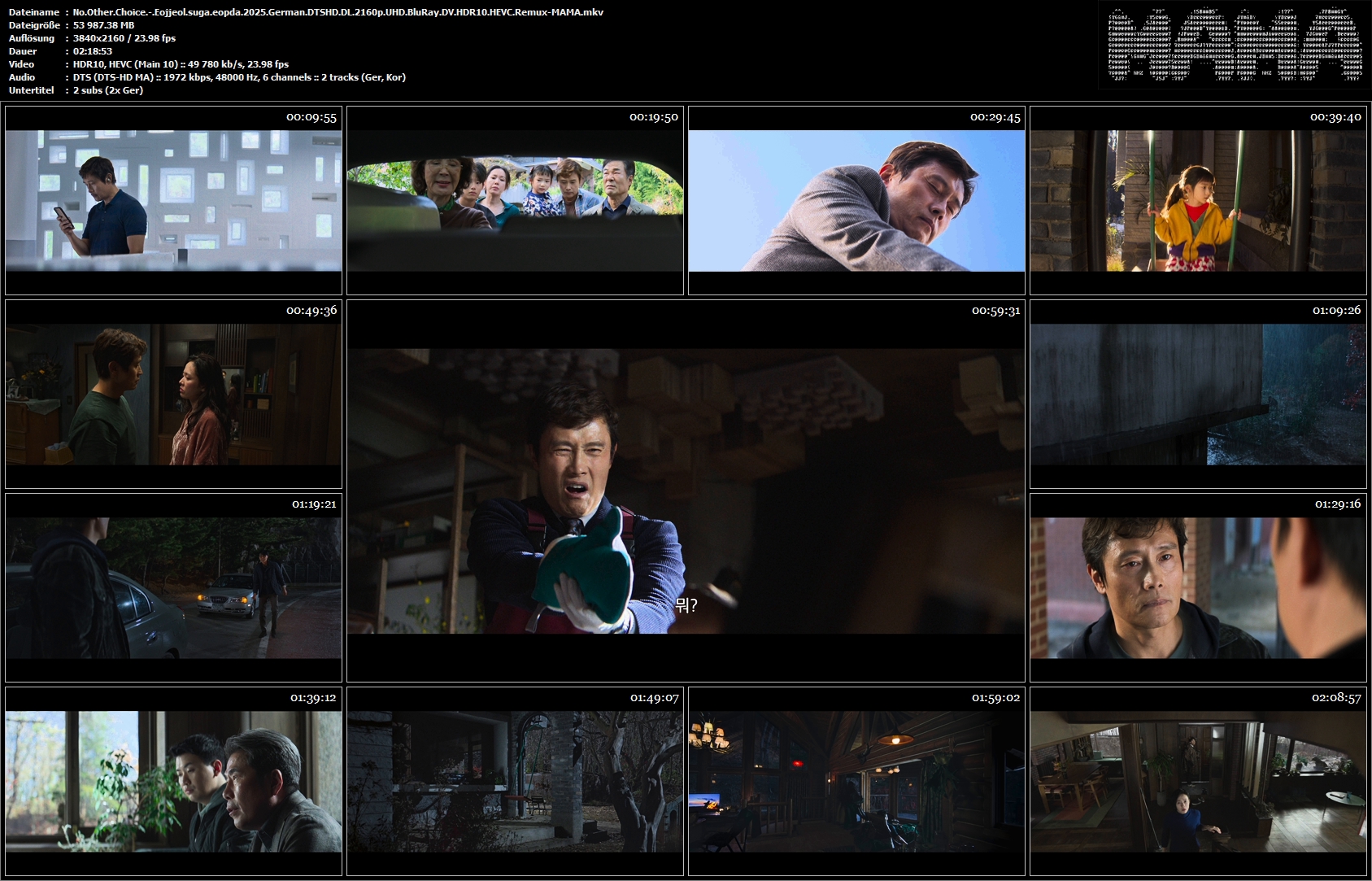Click the DTS-HD MA audio info line
The image size is (1372, 881).
pyautogui.click(x=240, y=77)
